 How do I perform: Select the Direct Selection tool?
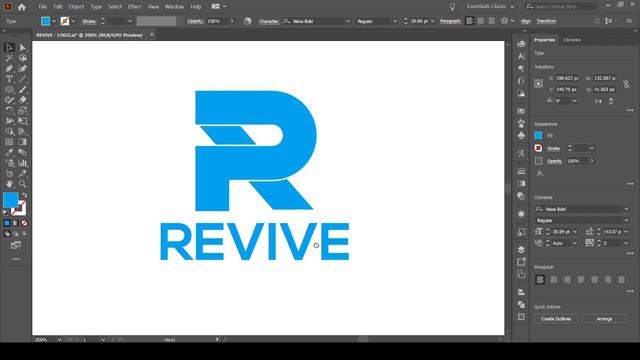[x=22, y=48]
